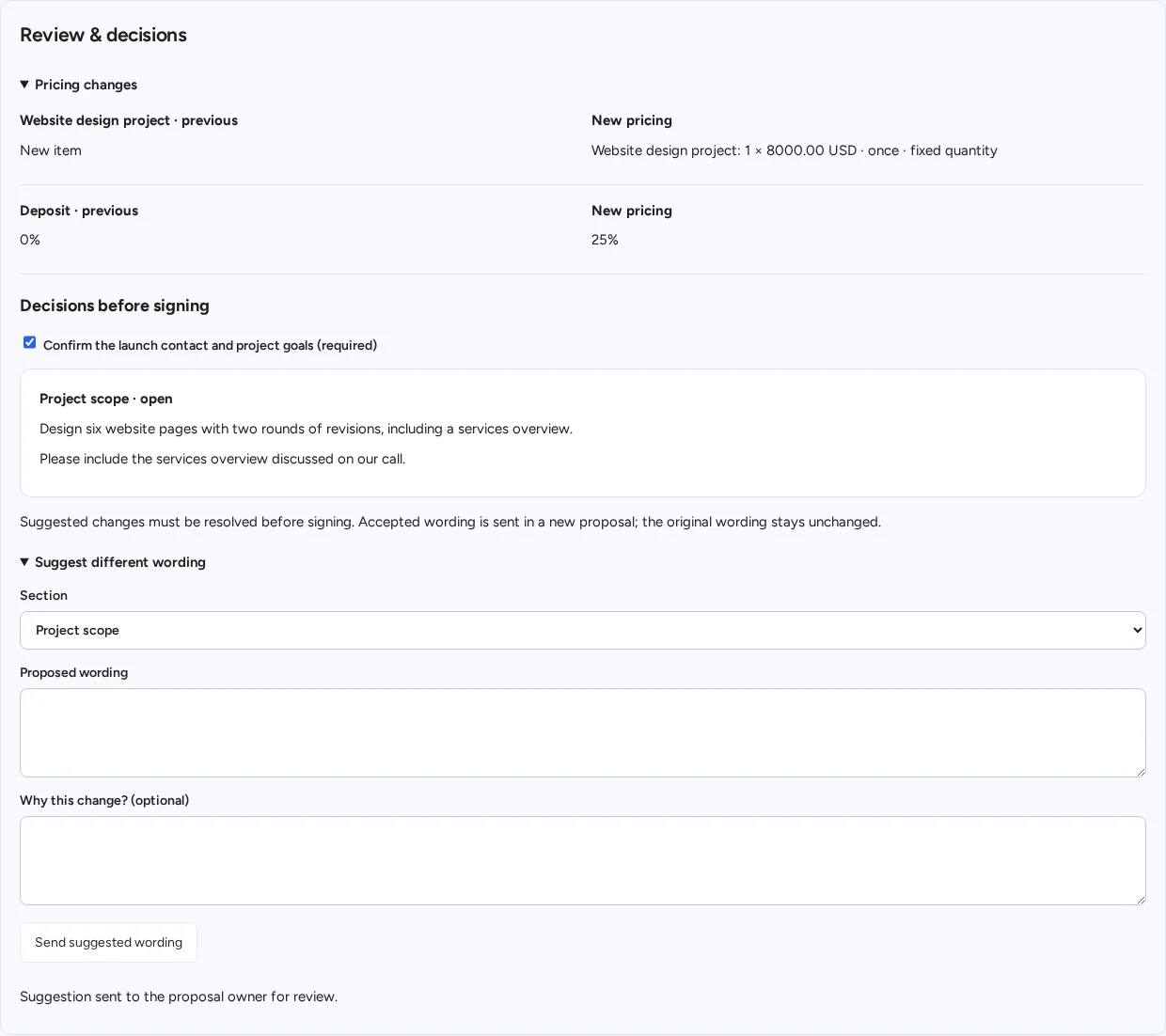Select the New pricing label above 25%
The height and width of the screenshot is (1036, 1166).
click(632, 211)
